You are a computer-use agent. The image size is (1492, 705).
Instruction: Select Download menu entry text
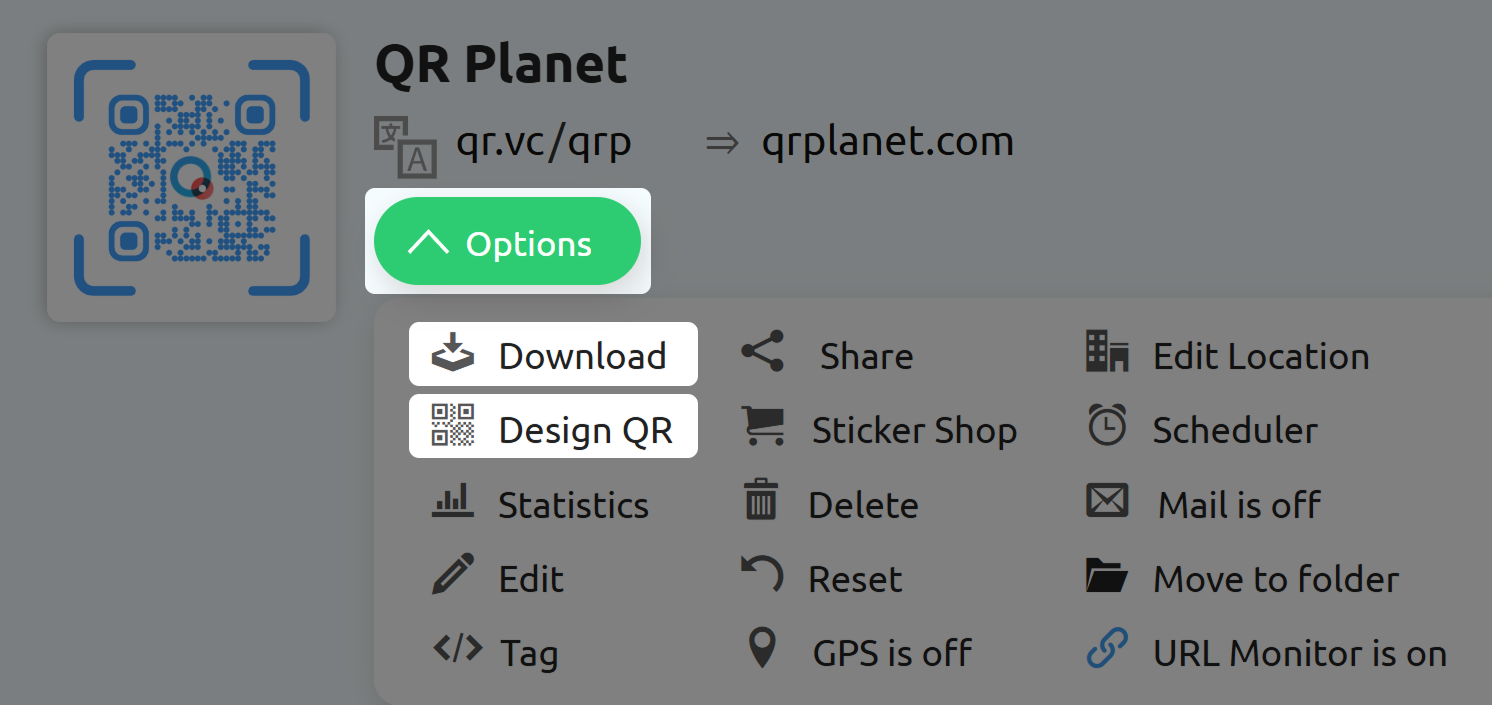(x=583, y=356)
